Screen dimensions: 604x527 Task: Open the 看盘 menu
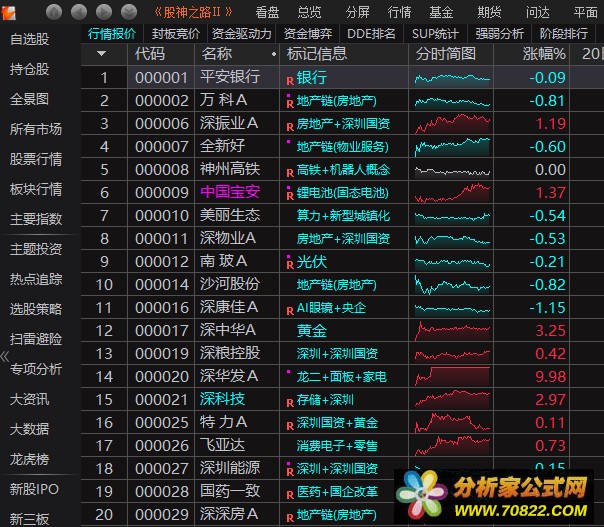pyautogui.click(x=267, y=12)
